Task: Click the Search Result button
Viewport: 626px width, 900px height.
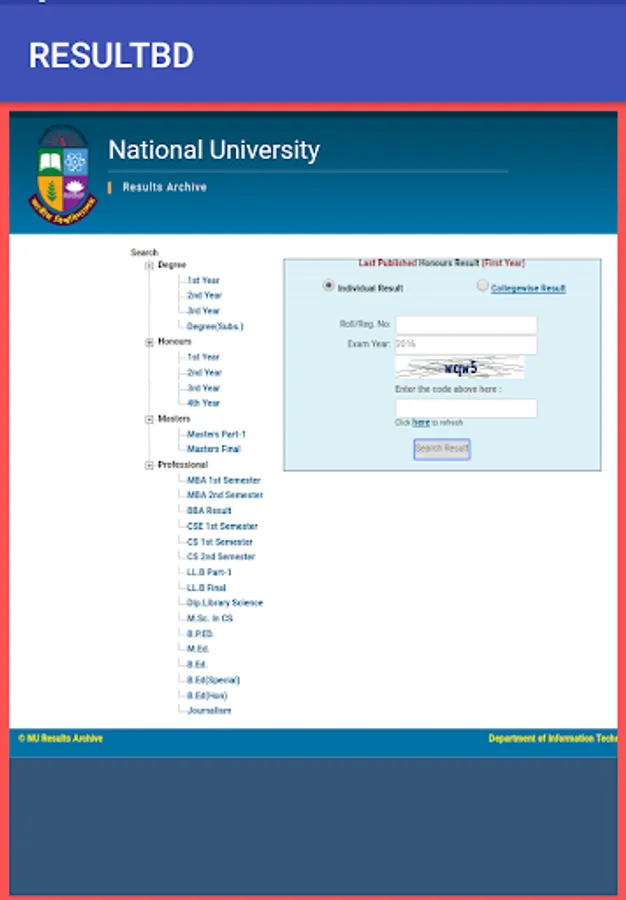Action: pos(442,449)
